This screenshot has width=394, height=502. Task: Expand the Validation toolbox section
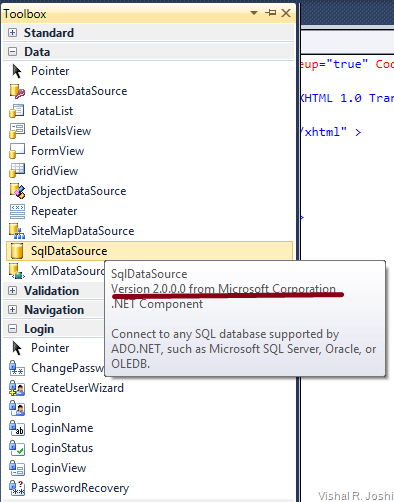[12, 291]
